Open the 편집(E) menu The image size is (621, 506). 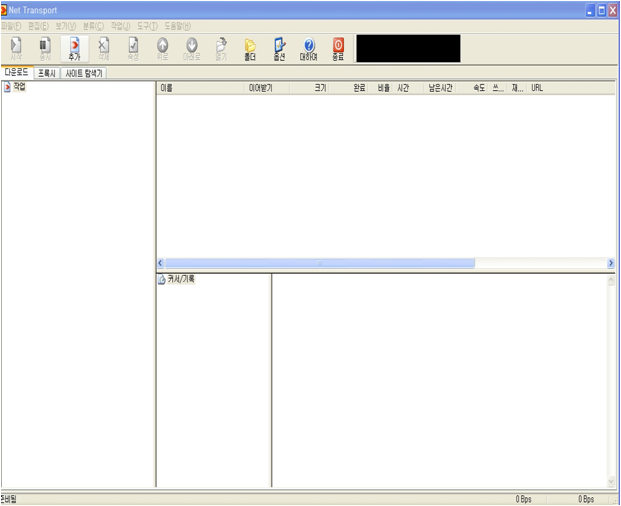[x=38, y=27]
